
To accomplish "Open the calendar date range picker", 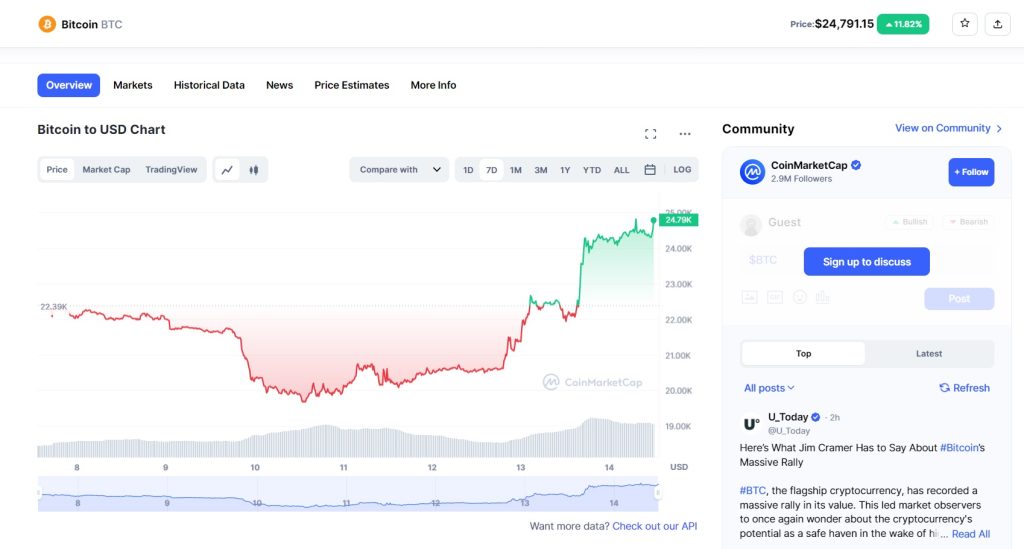I will coord(650,170).
